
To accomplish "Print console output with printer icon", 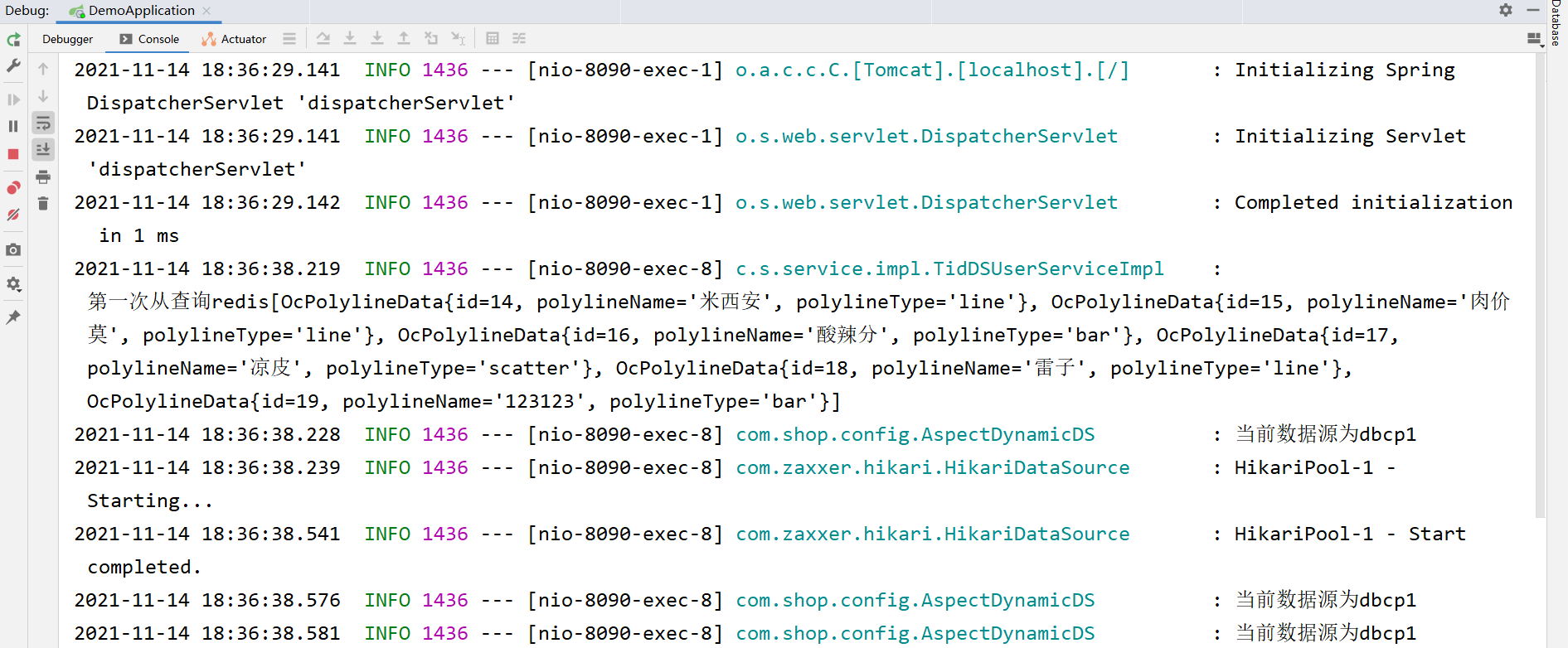I will tap(43, 177).
